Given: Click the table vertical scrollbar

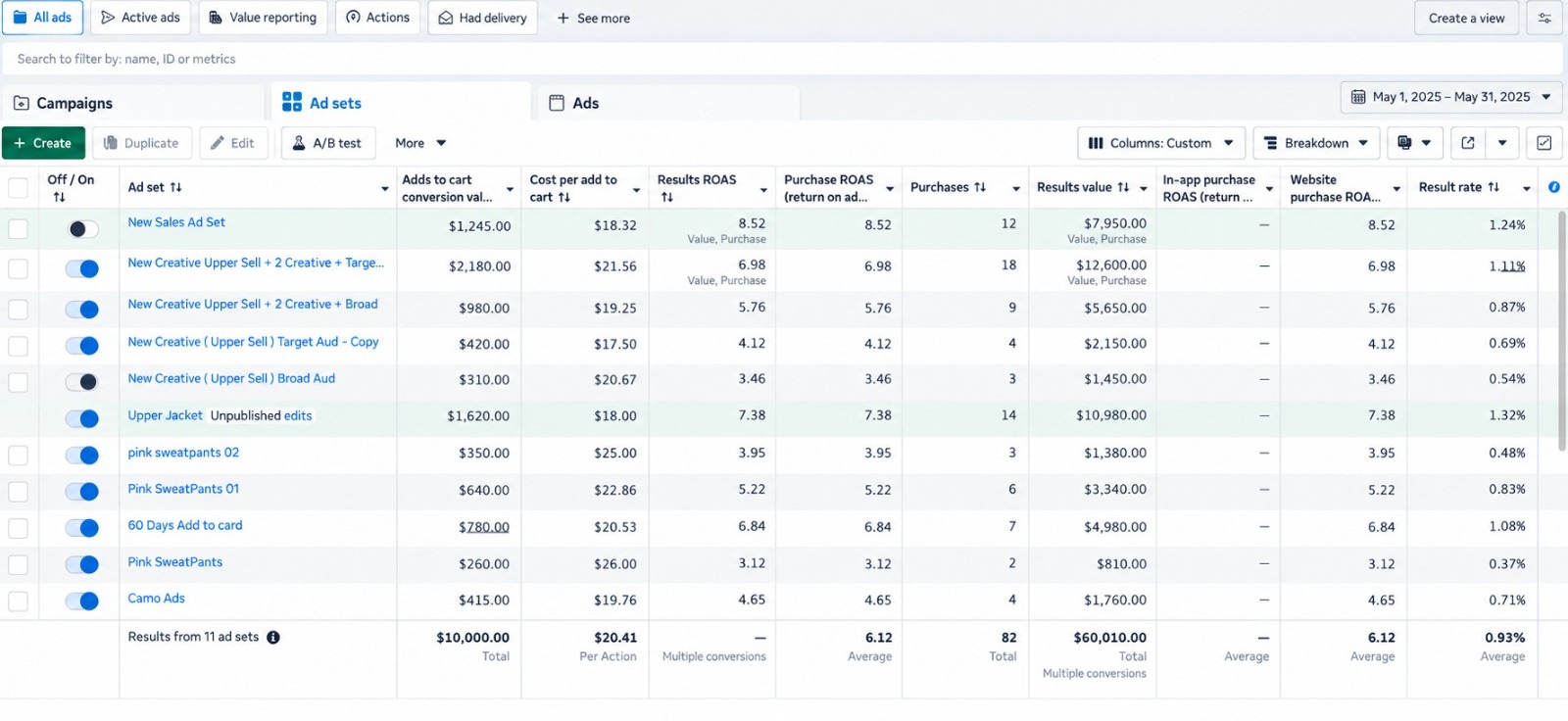Looking at the screenshot, I should click(1563, 331).
